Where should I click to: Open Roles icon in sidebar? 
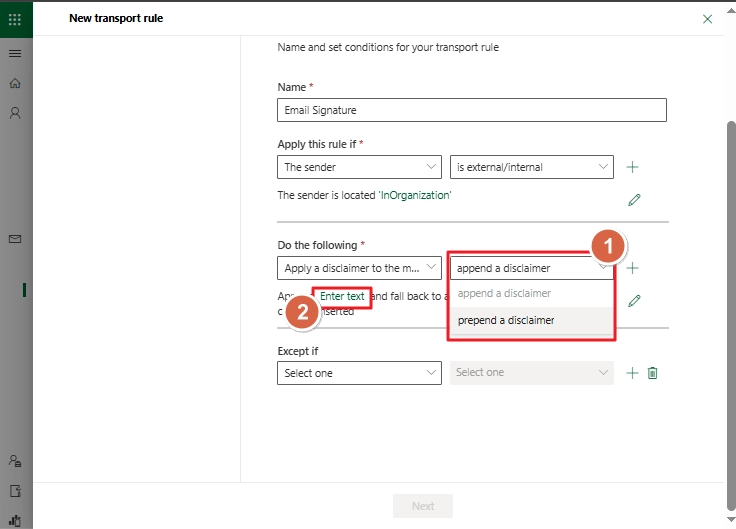tap(15, 461)
